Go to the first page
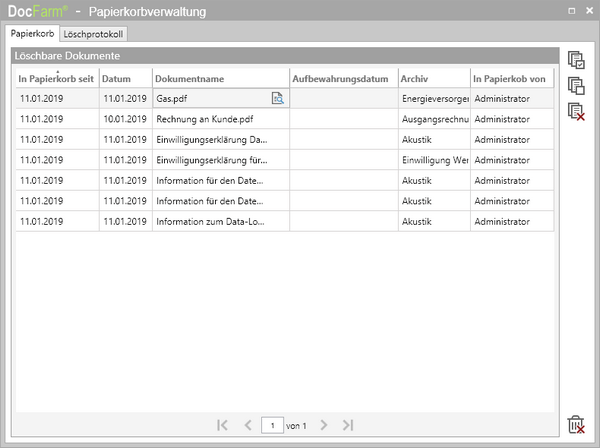Viewport: 600px width, 448px height. click(223, 425)
